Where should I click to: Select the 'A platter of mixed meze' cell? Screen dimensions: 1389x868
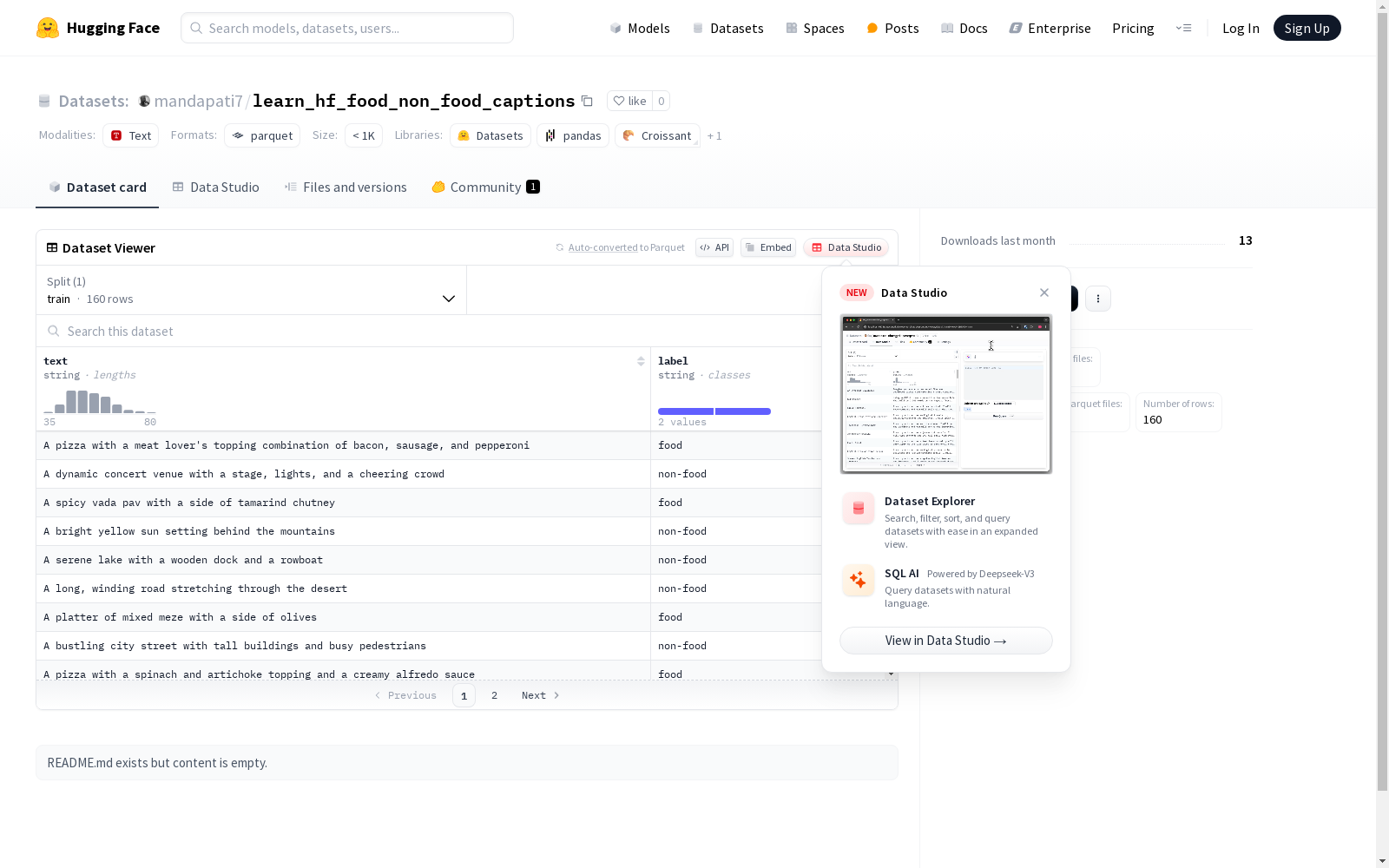coord(343,617)
